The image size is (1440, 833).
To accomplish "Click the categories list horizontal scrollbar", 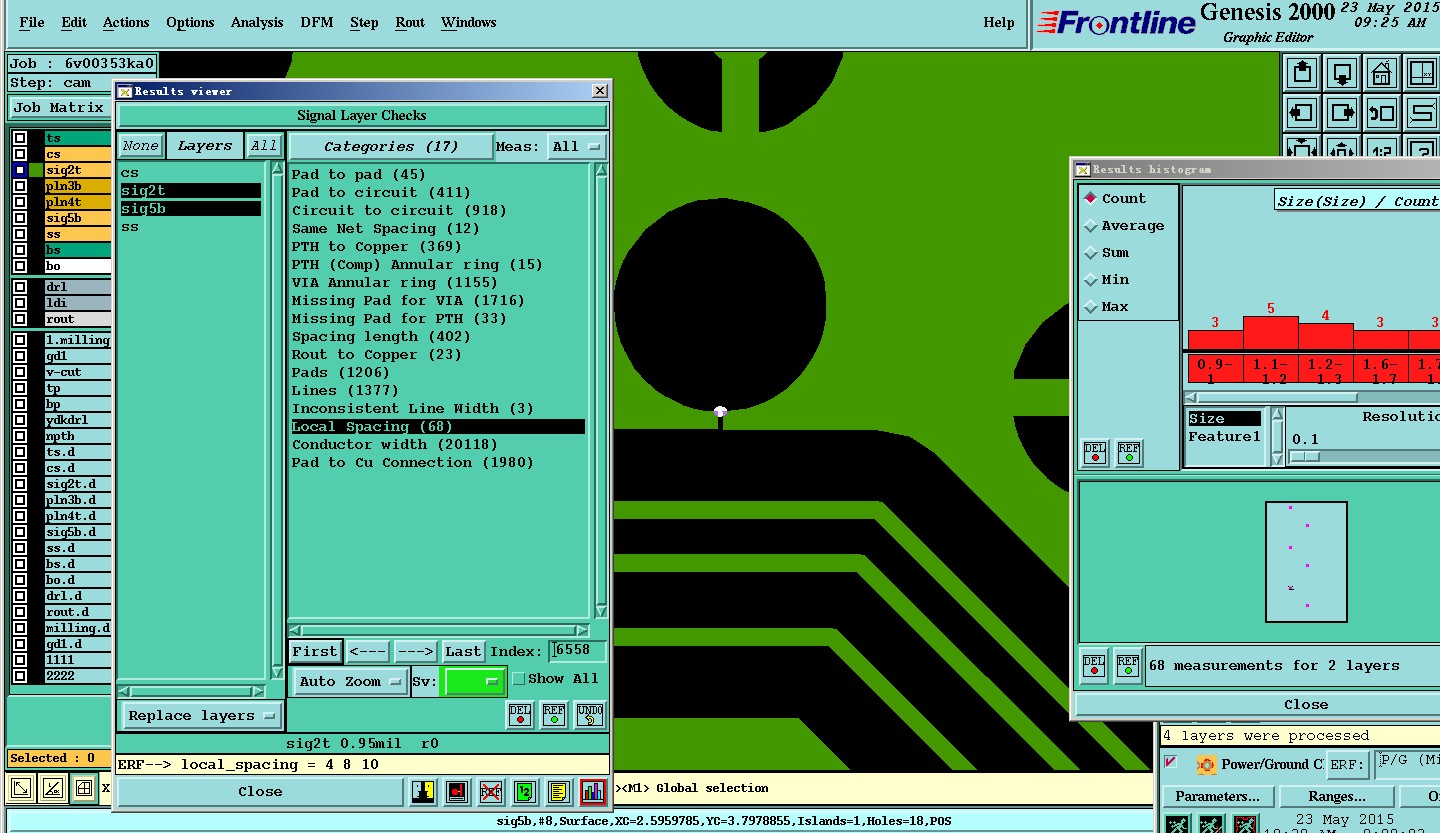I will tap(439, 631).
